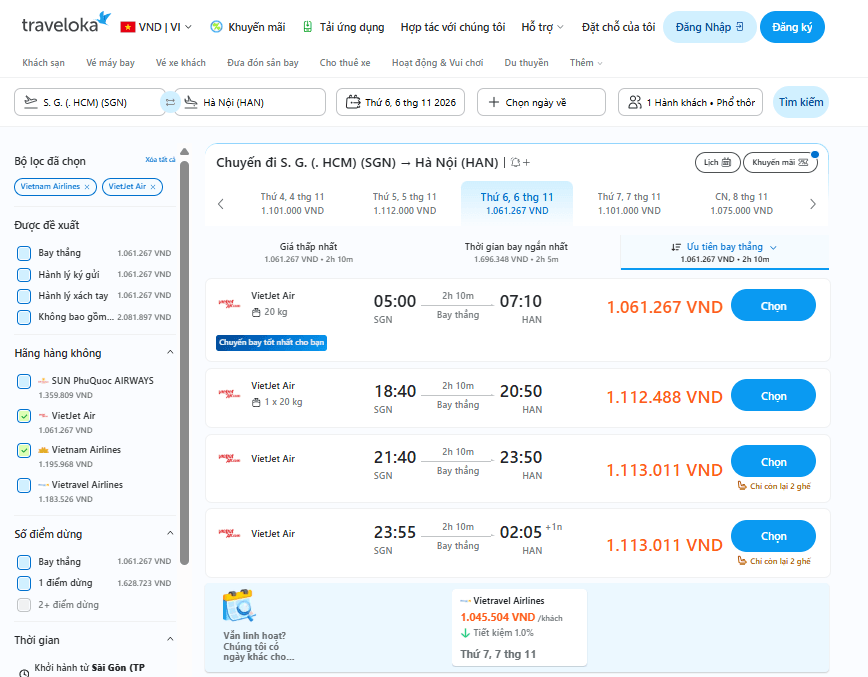Open the Vietravel Airlines alternate date card
The height and width of the screenshot is (677, 868).
click(519, 627)
